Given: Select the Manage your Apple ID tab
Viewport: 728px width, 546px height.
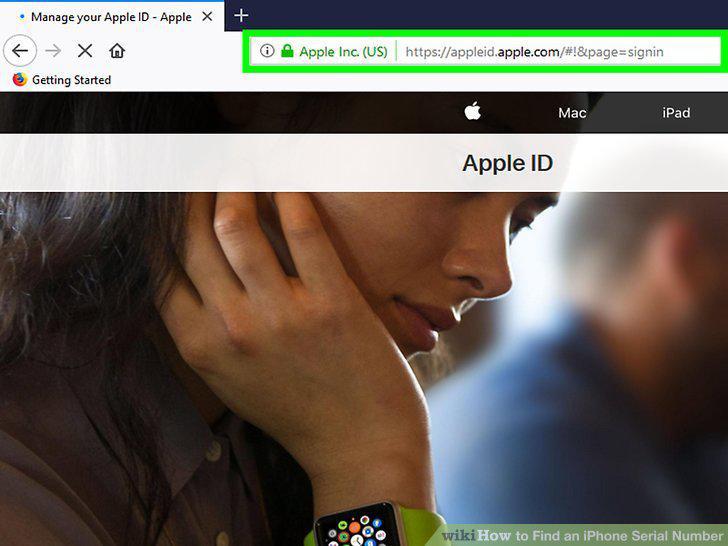Looking at the screenshot, I should pyautogui.click(x=111, y=17).
